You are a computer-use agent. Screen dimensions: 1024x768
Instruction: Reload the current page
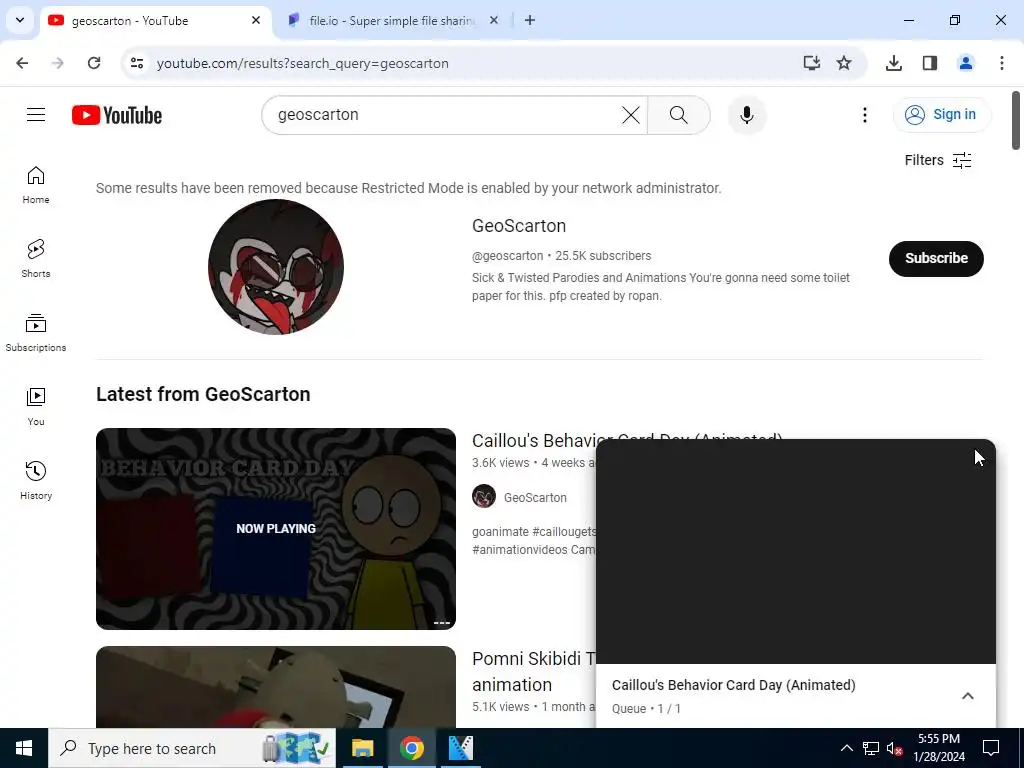[94, 63]
